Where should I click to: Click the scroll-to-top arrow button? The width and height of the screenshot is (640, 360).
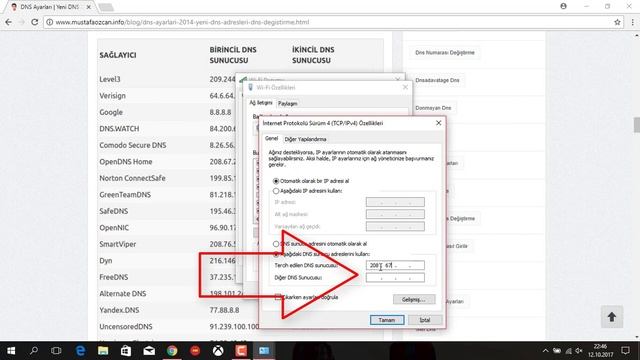click(611, 317)
